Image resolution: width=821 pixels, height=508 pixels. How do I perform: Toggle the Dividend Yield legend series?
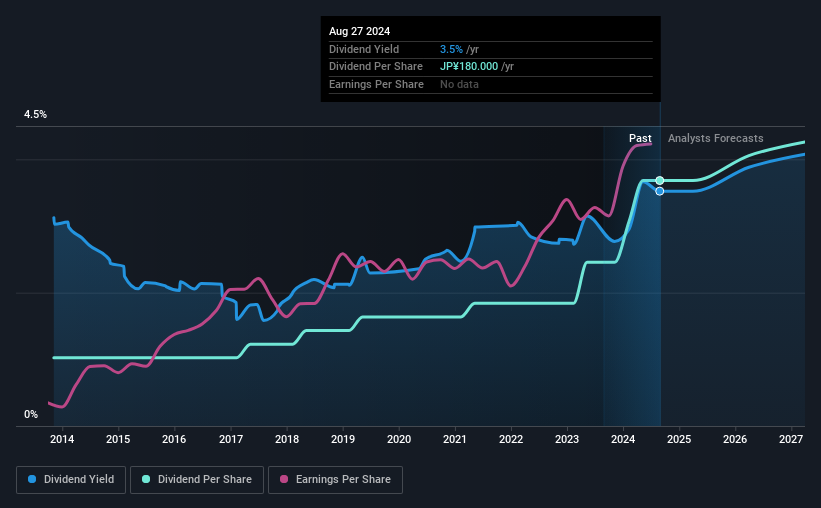71,480
